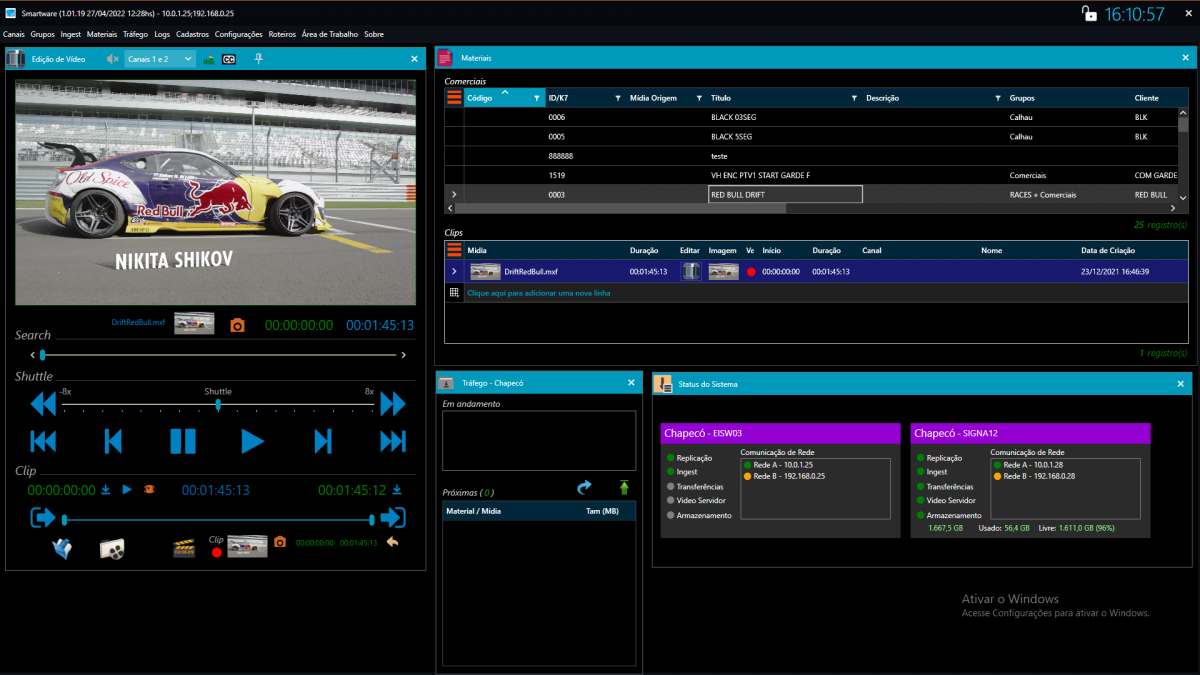Open the ID/K7 column filter
The width and height of the screenshot is (1200, 675).
click(618, 98)
